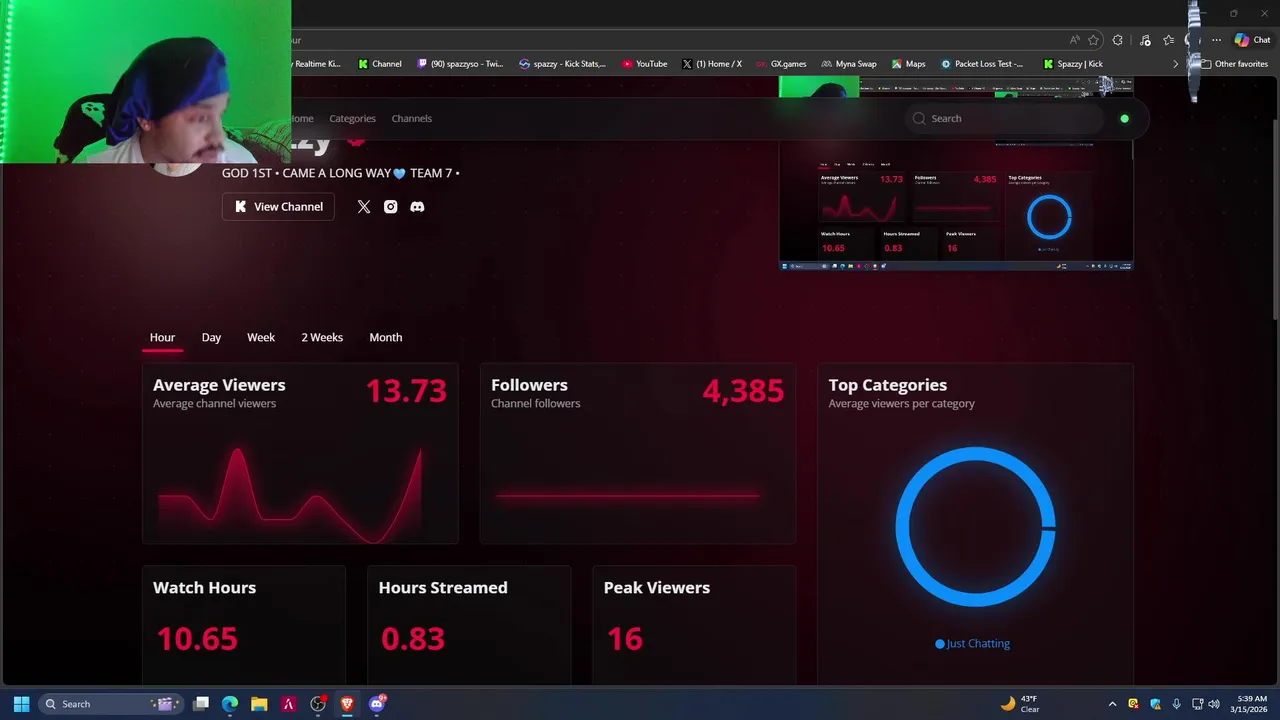Open the X (Twitter) social link icon
The image size is (1280, 720).
point(364,207)
